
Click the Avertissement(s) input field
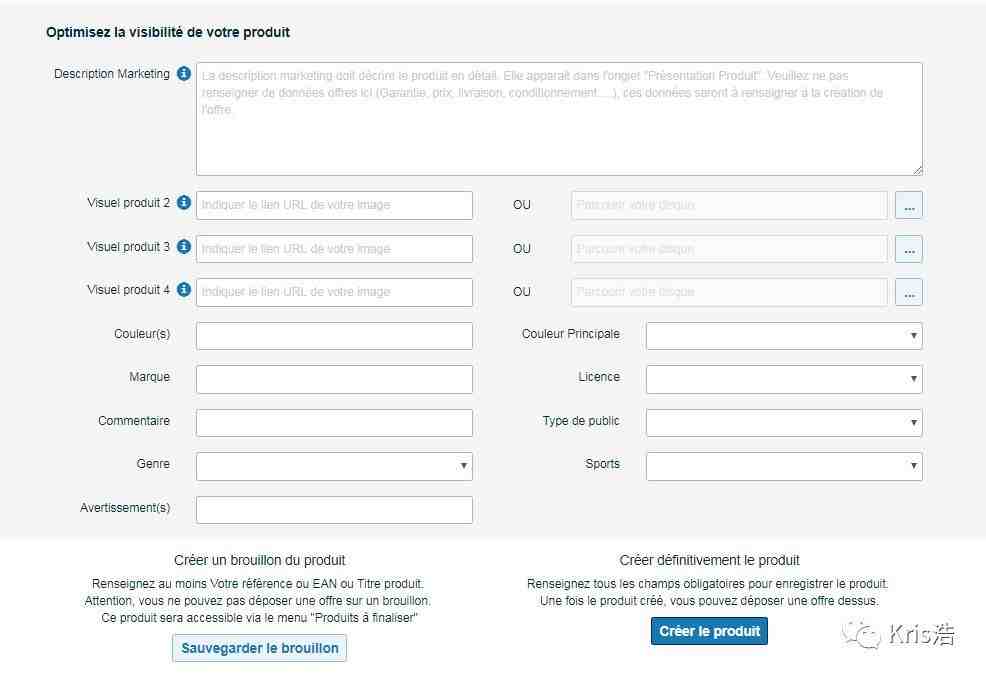(335, 510)
